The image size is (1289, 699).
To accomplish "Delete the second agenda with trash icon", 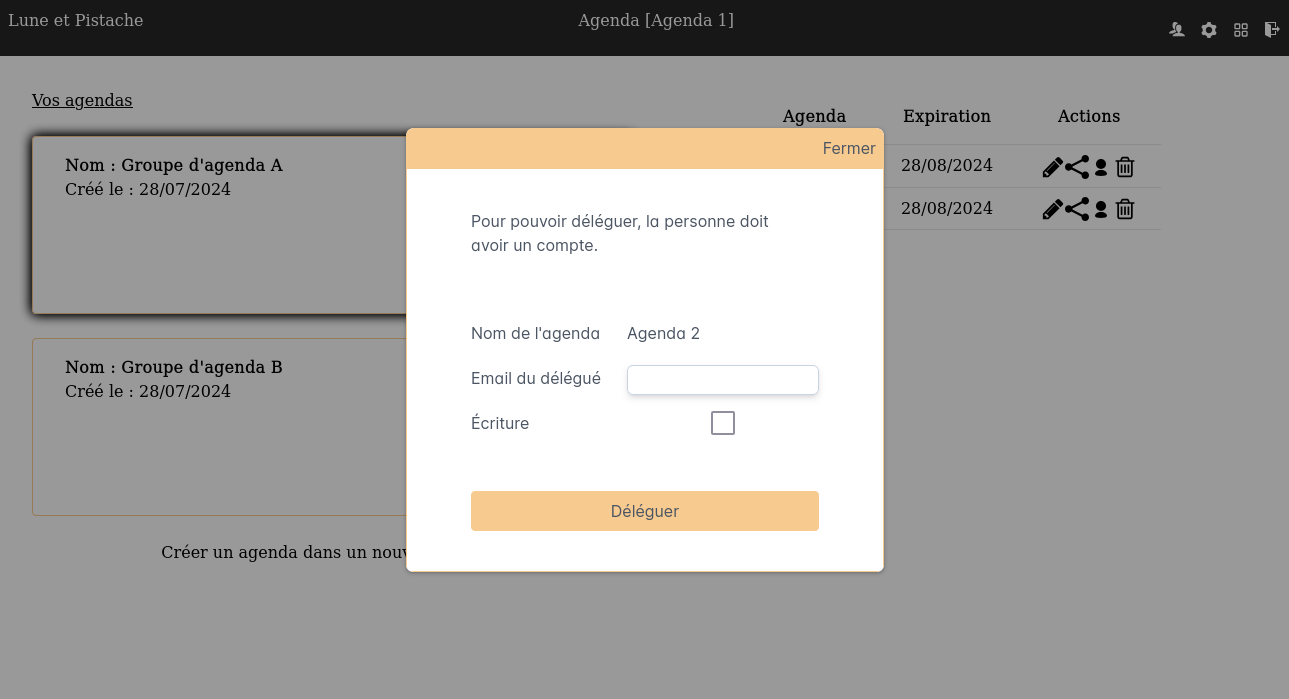I will [1125, 209].
